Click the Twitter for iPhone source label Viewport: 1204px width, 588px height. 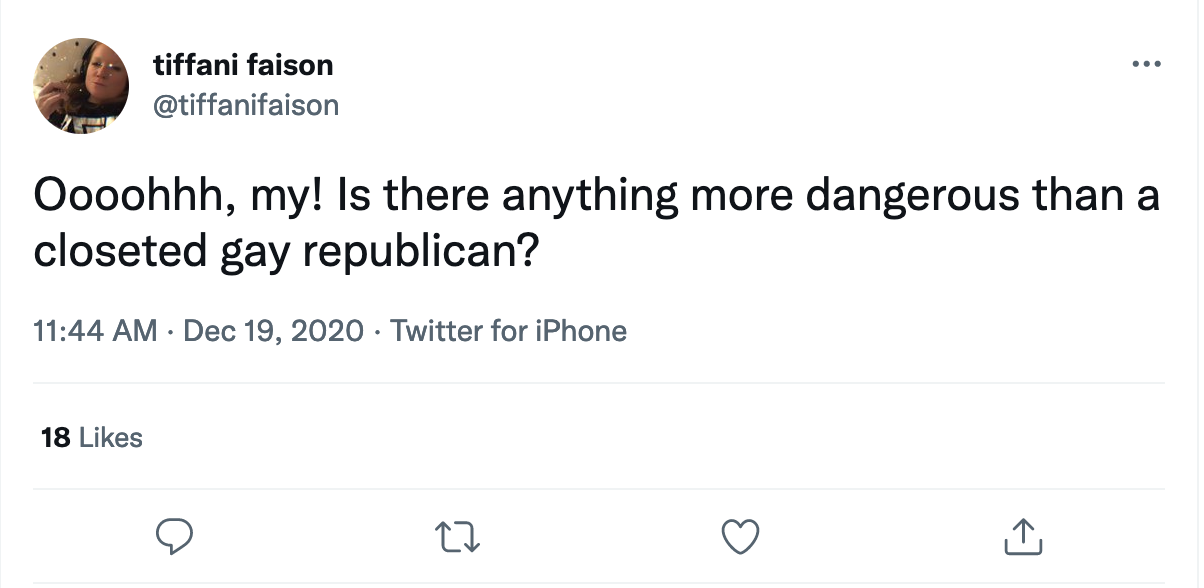508,331
